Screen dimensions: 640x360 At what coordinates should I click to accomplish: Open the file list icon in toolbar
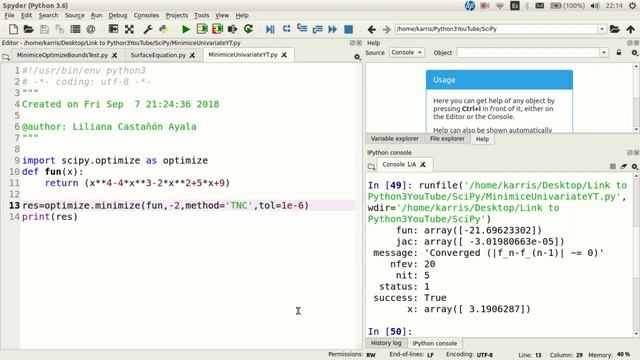tap(75, 29)
